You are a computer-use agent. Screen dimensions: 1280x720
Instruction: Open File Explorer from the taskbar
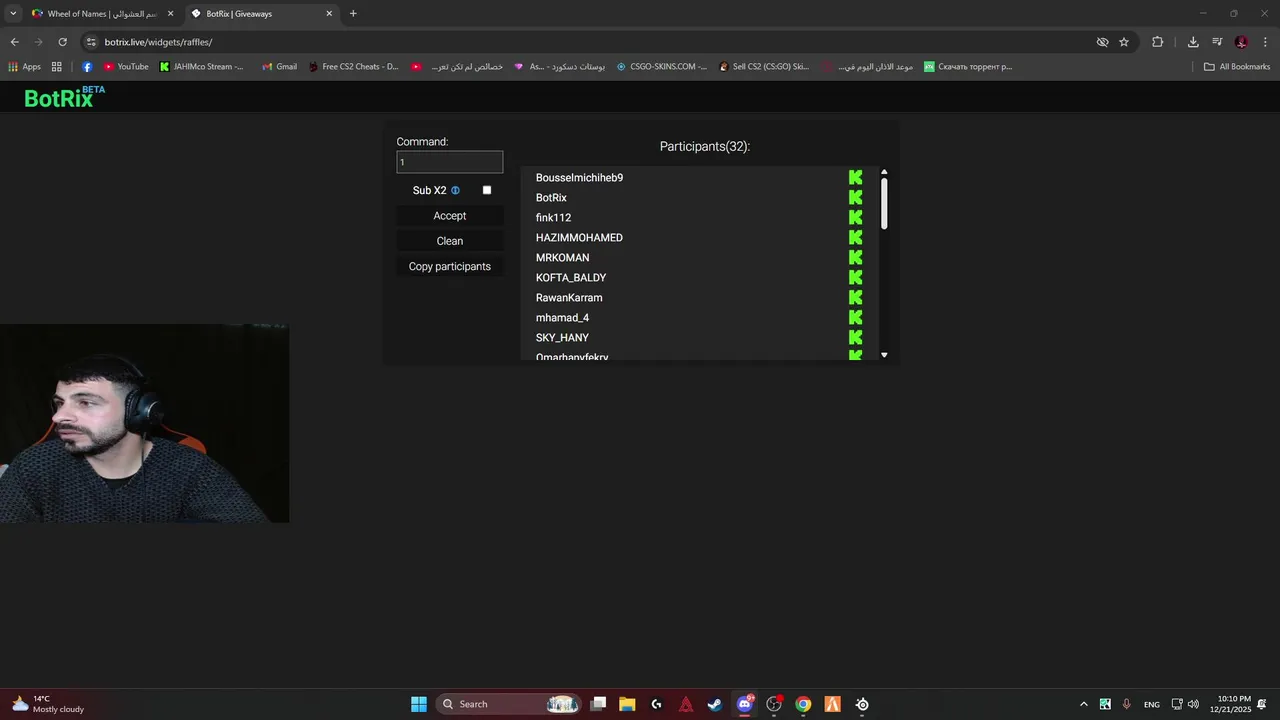627,704
